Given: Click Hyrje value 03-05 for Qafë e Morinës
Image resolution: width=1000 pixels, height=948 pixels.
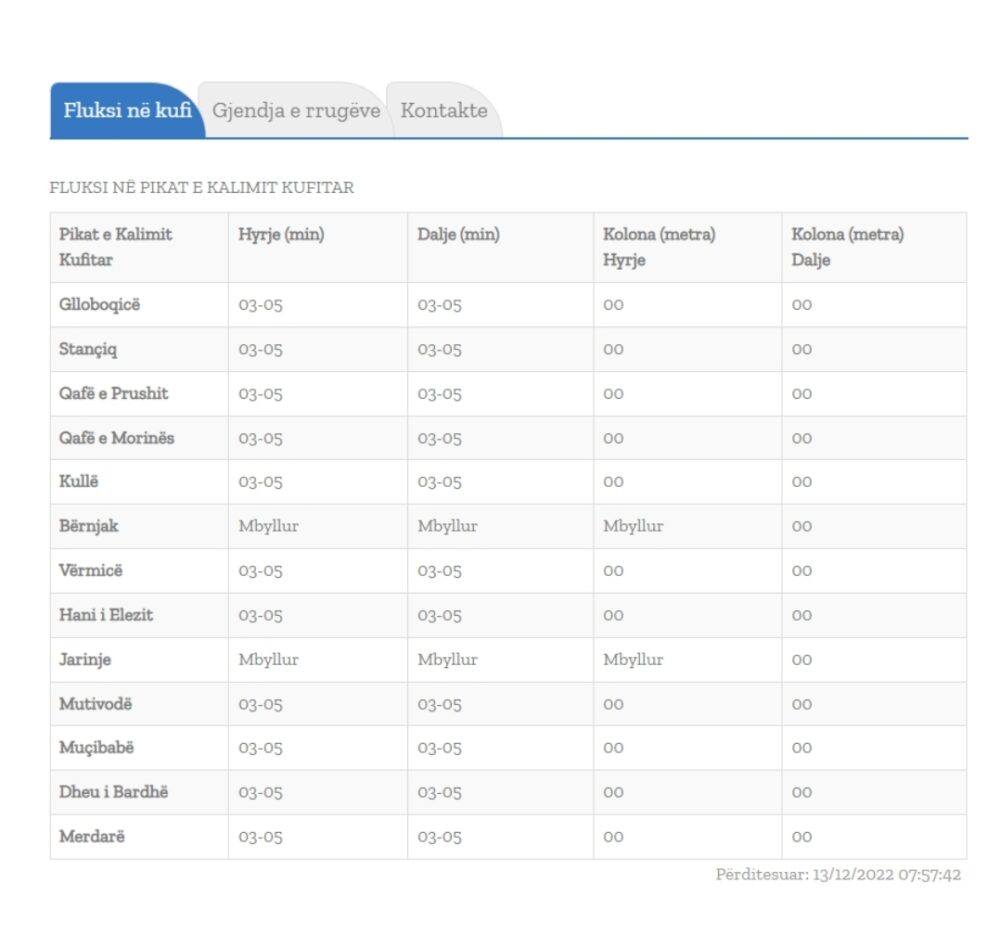Looking at the screenshot, I should point(260,439).
